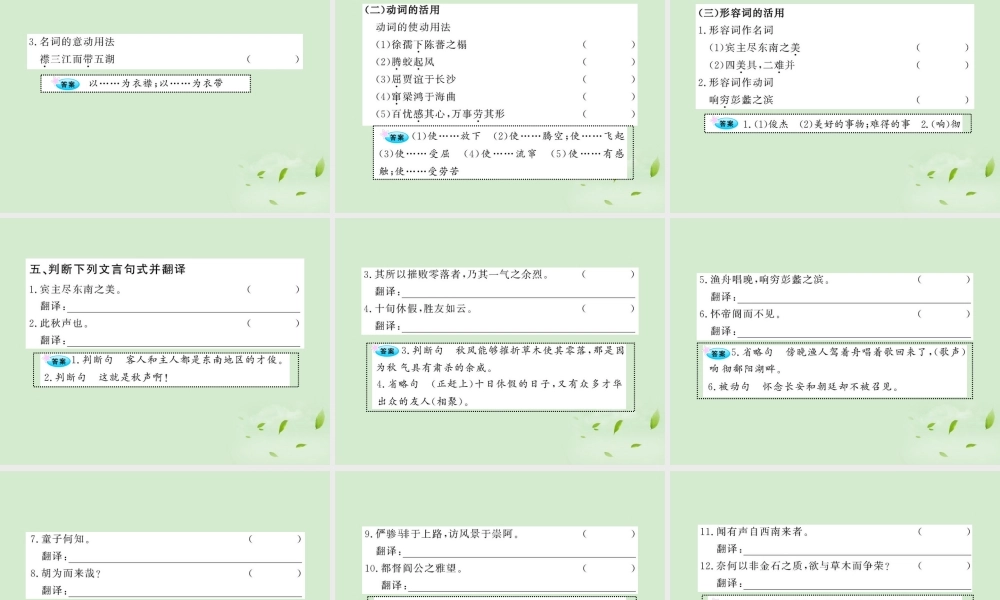Click the answer 6.被动句 怀念长安

804,386
